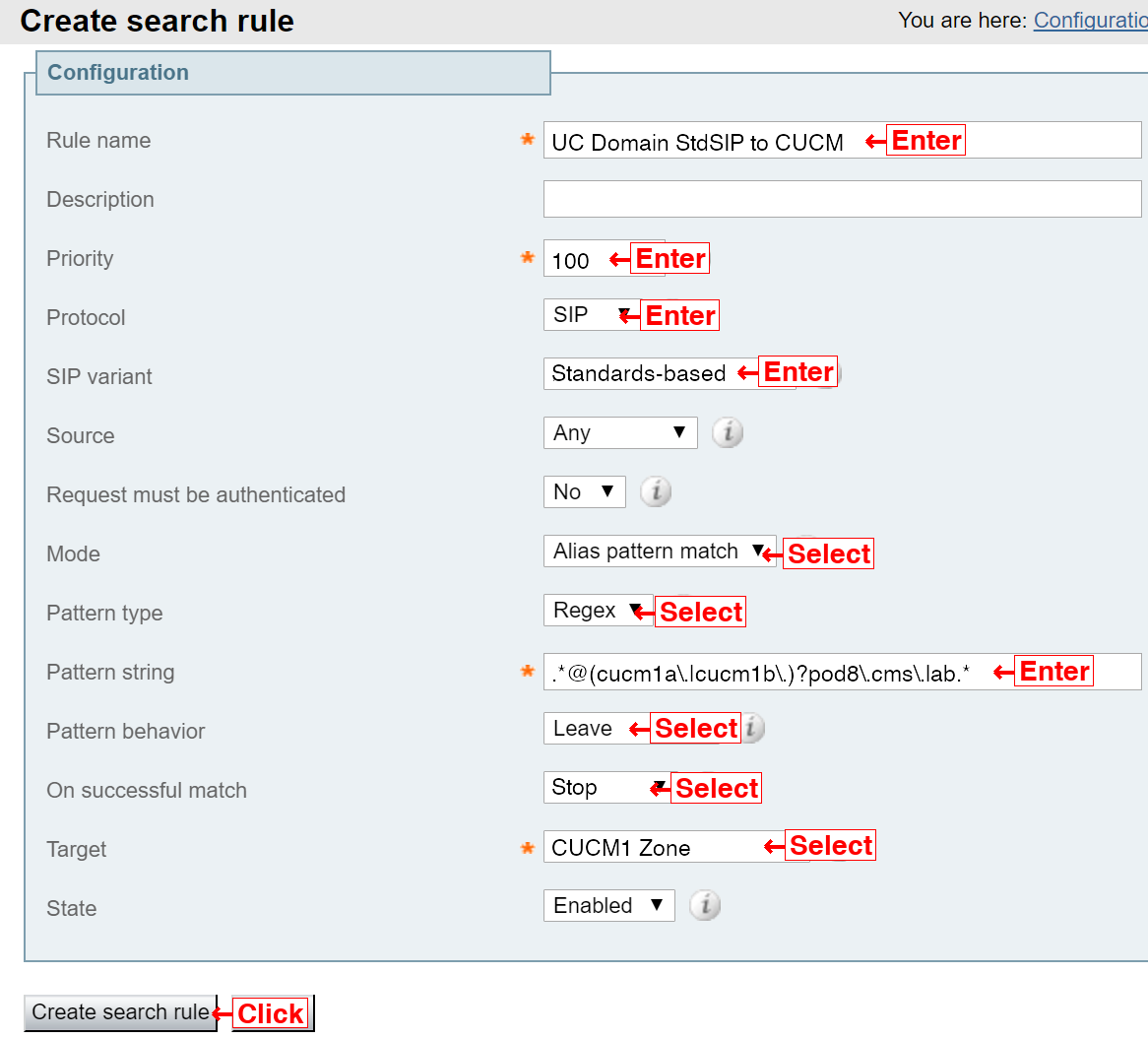Click the Pattern behavior info icon
Image resolution: width=1148 pixels, height=1039 pixels.
pyautogui.click(x=753, y=728)
